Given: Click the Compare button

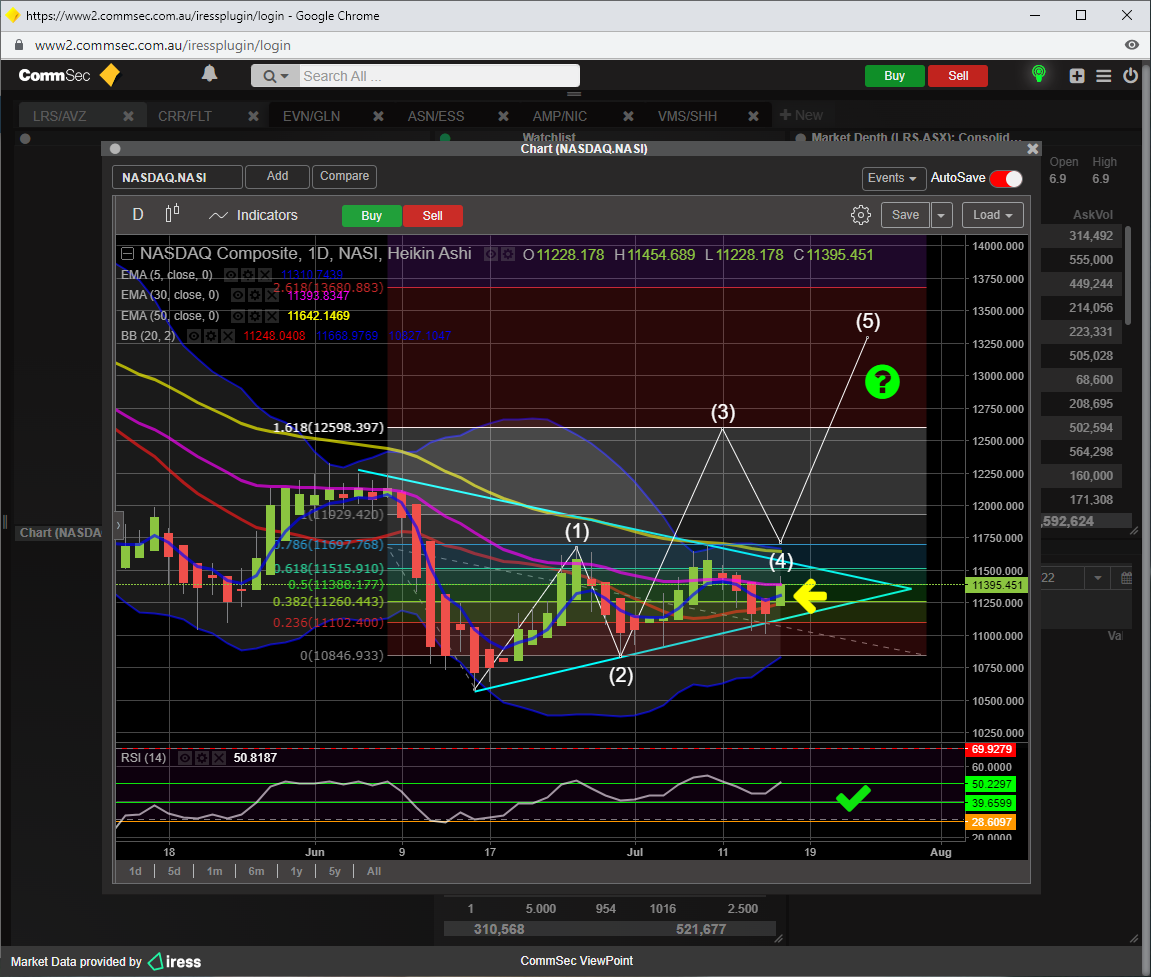Looking at the screenshot, I should pyautogui.click(x=344, y=176).
